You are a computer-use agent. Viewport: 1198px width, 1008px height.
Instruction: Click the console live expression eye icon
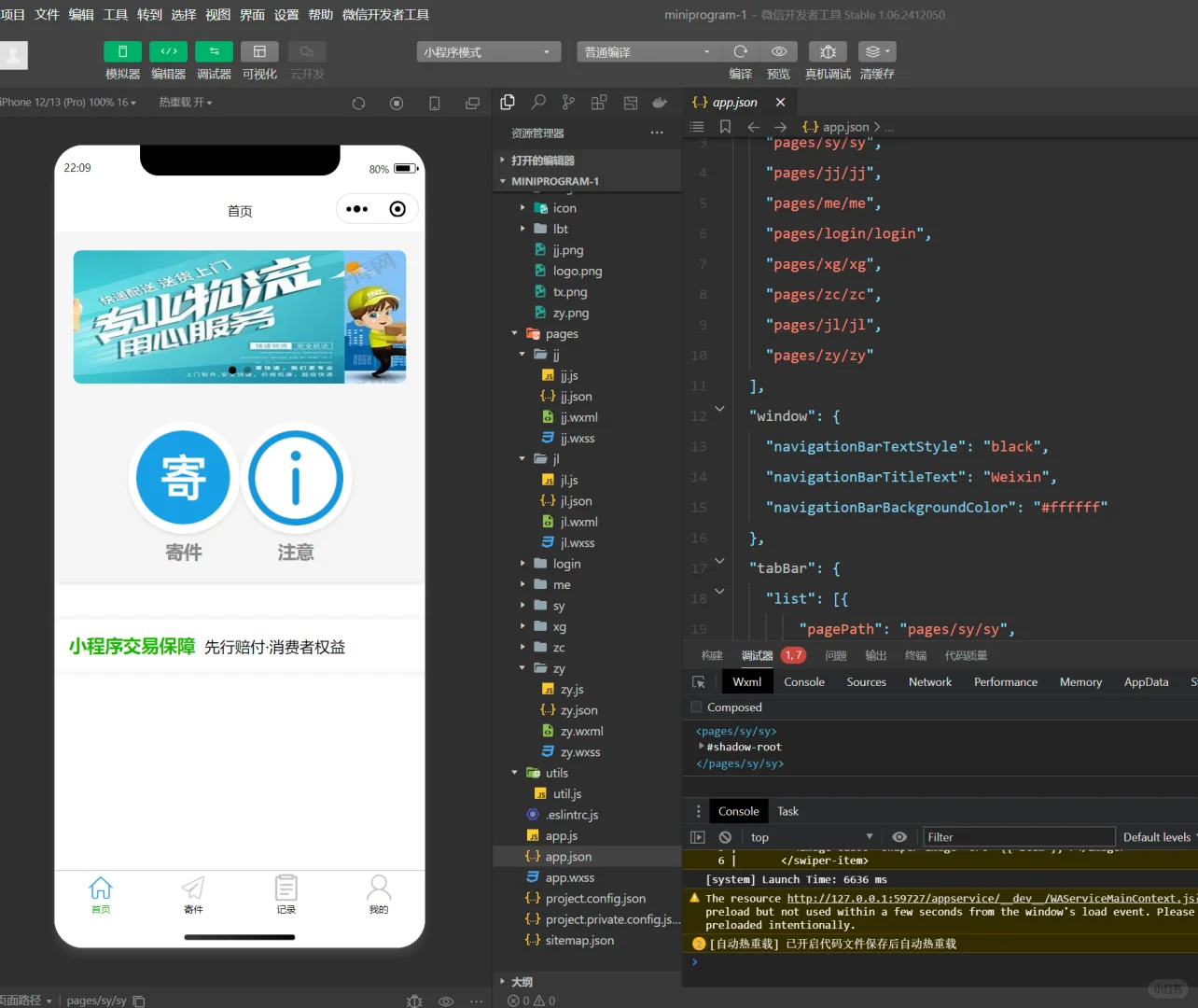click(899, 837)
